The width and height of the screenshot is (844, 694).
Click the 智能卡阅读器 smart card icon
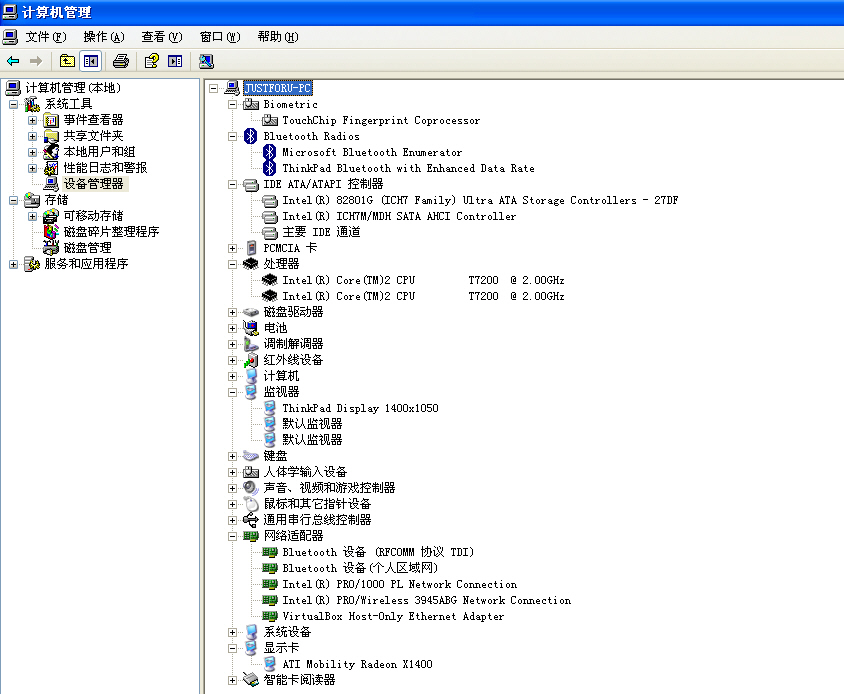click(x=251, y=679)
